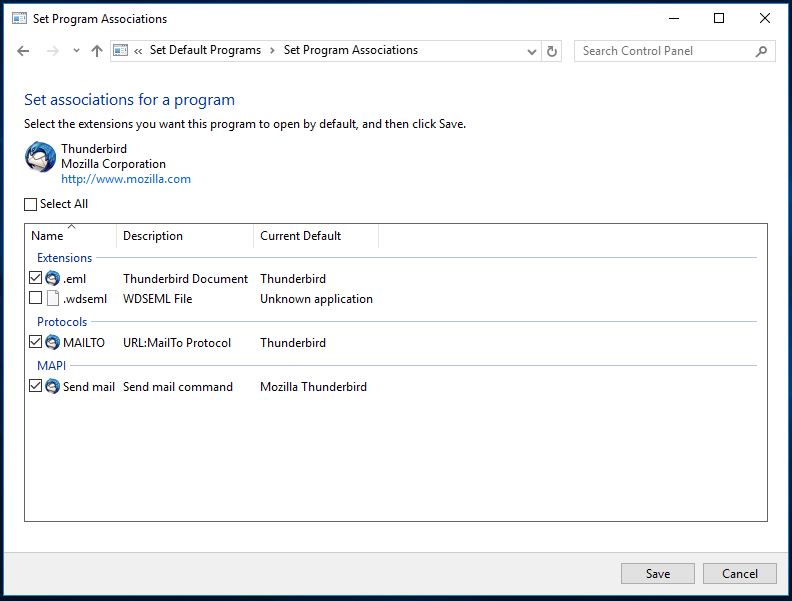Uncheck the MAILTO protocol checkbox

click(35, 342)
